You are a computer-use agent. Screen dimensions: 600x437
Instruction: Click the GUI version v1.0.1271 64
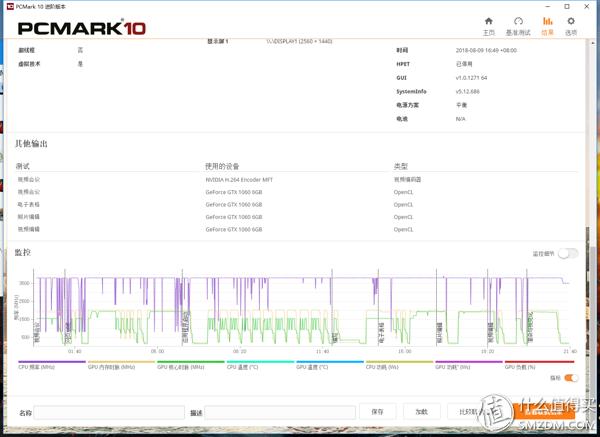tap(471, 78)
